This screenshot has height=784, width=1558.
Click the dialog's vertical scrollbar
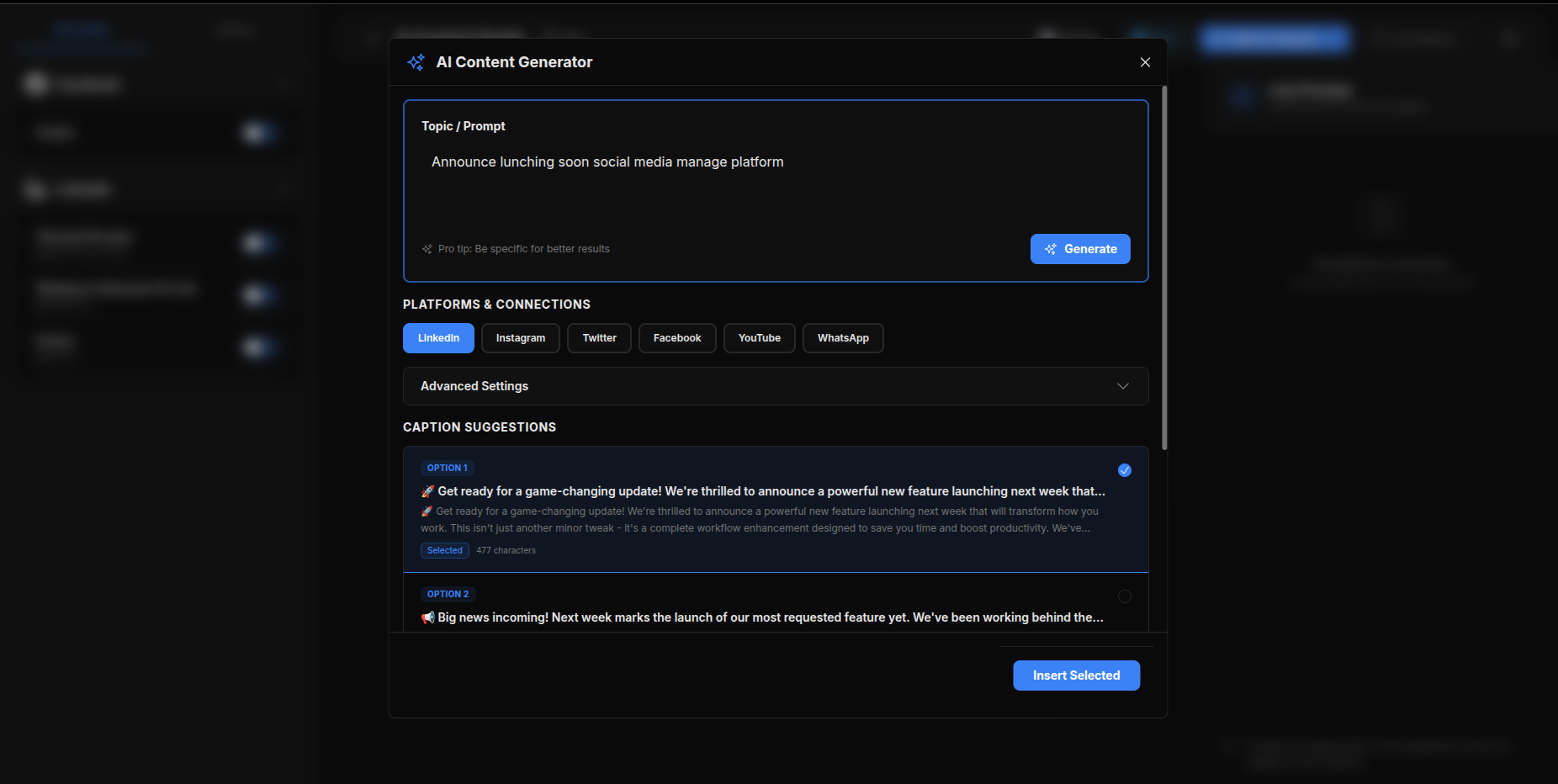tap(1164, 269)
